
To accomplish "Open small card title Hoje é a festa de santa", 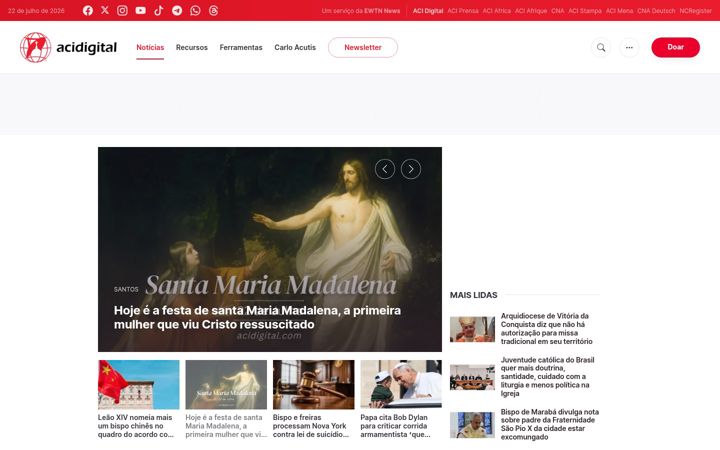I will click(x=226, y=426).
